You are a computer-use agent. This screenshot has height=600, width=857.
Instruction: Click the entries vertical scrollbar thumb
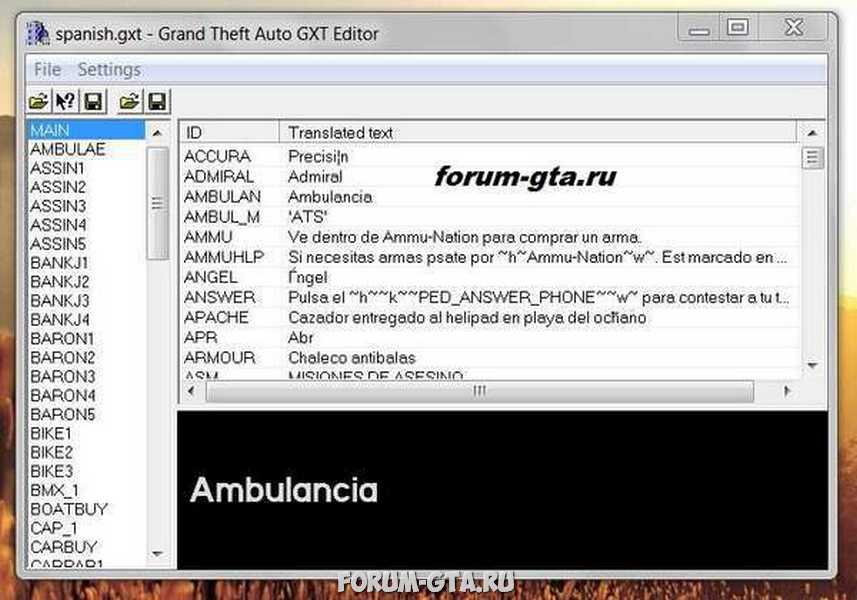point(812,158)
